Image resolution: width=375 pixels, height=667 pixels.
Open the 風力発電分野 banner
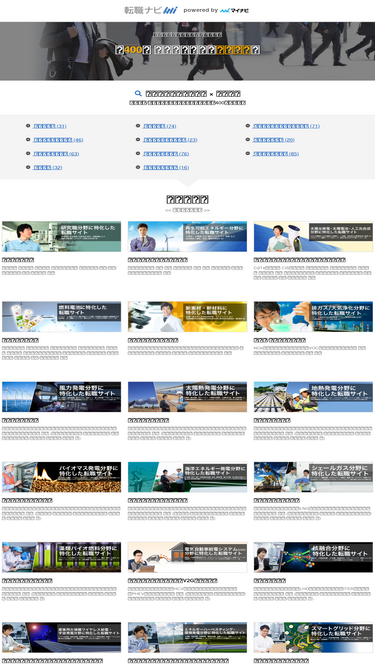tap(61, 397)
